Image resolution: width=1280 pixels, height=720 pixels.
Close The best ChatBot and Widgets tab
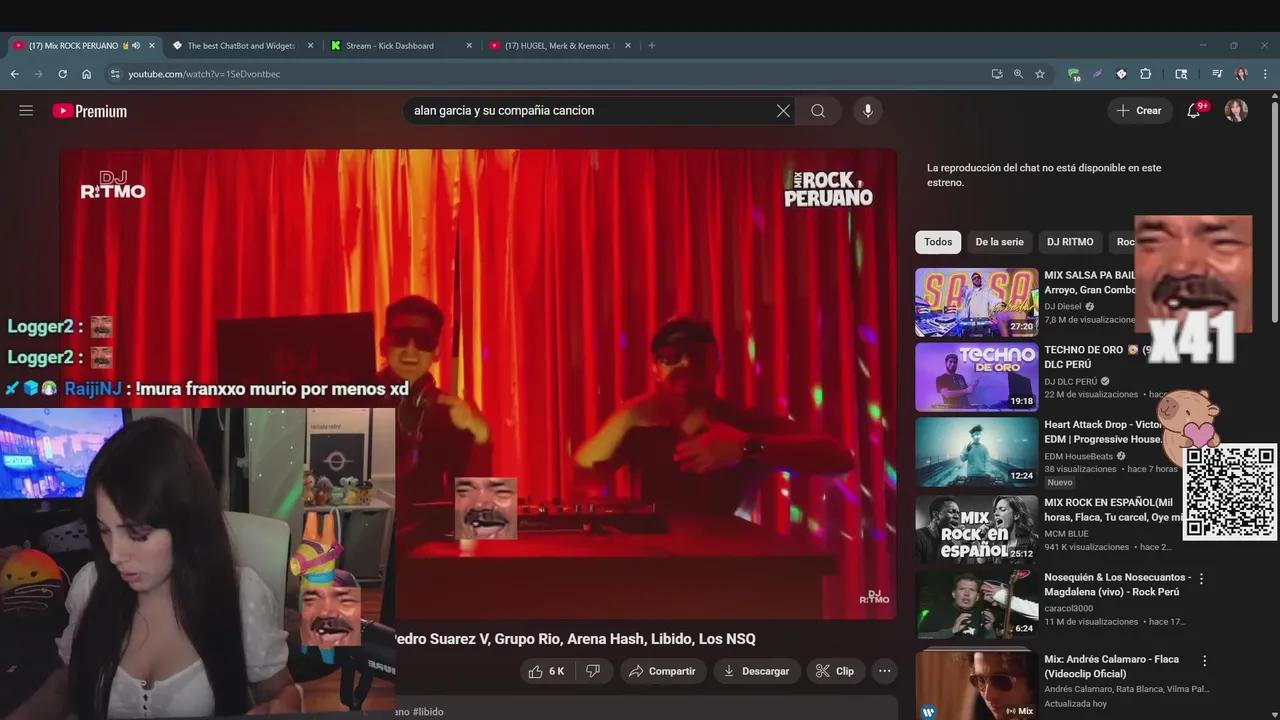pos(310,46)
